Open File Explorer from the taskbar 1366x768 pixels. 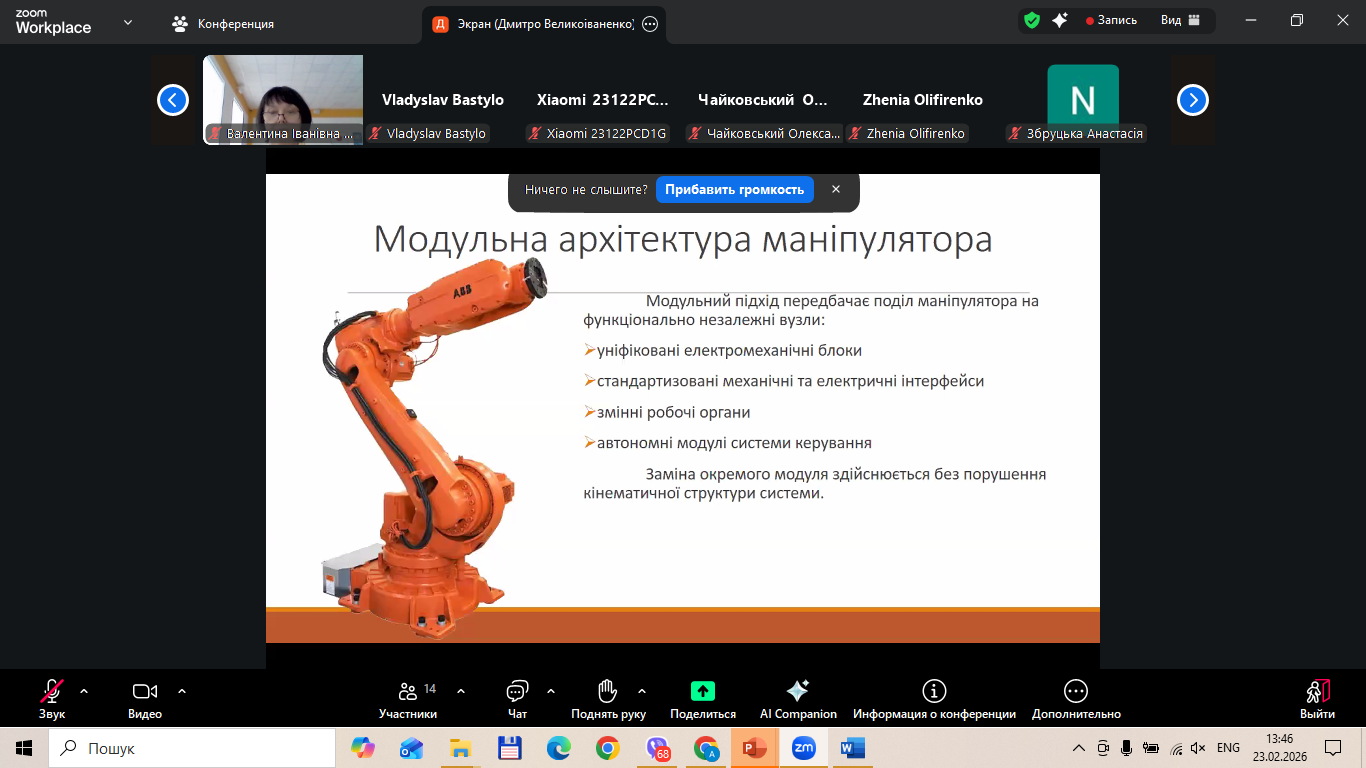(460, 748)
